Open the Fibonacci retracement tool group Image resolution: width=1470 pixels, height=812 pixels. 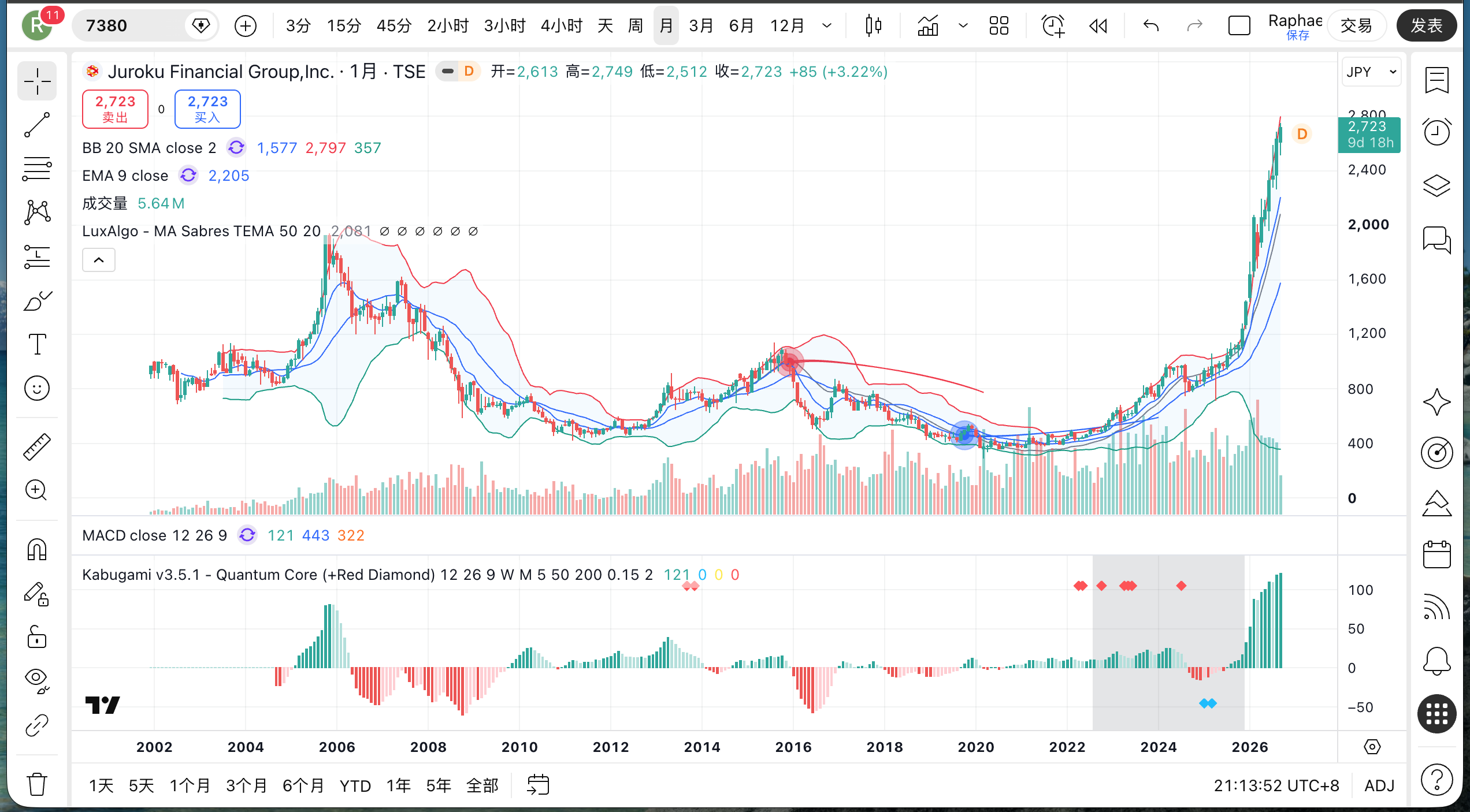37,169
